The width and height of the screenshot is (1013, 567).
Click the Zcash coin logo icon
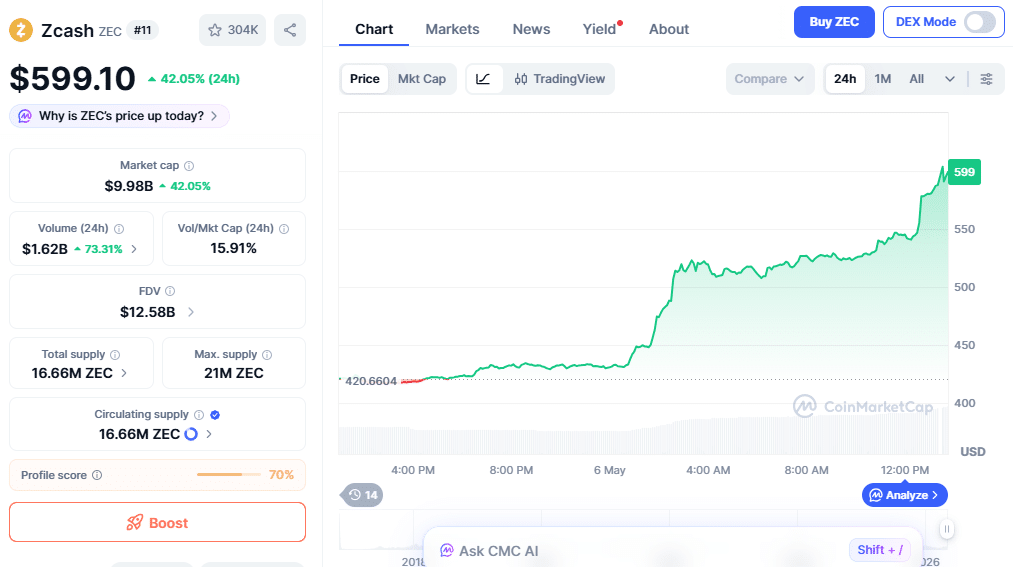click(x=21, y=30)
